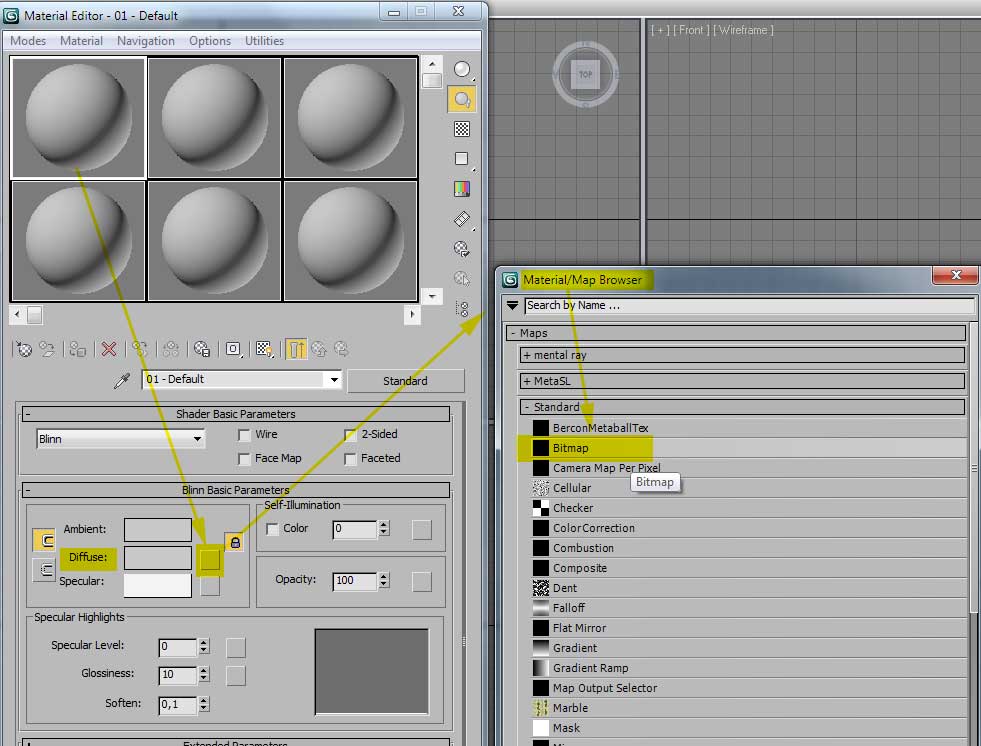Click the ViewCube TOP face

click(x=586, y=74)
